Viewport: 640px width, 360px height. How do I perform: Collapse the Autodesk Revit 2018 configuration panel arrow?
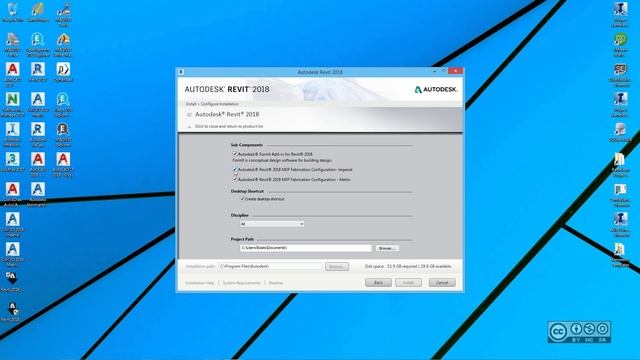pos(189,127)
